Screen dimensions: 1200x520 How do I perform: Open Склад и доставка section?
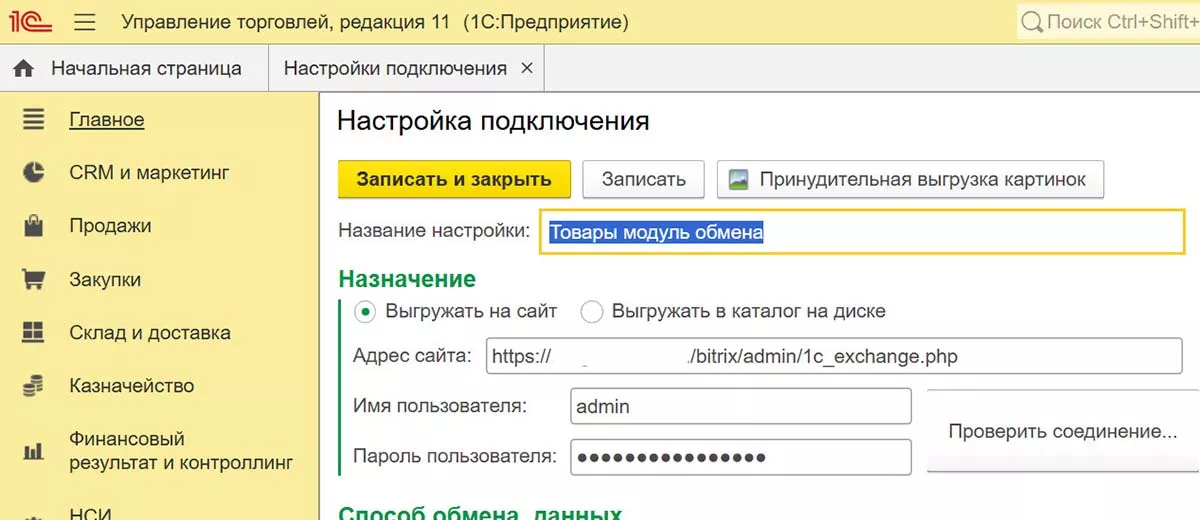(x=150, y=333)
